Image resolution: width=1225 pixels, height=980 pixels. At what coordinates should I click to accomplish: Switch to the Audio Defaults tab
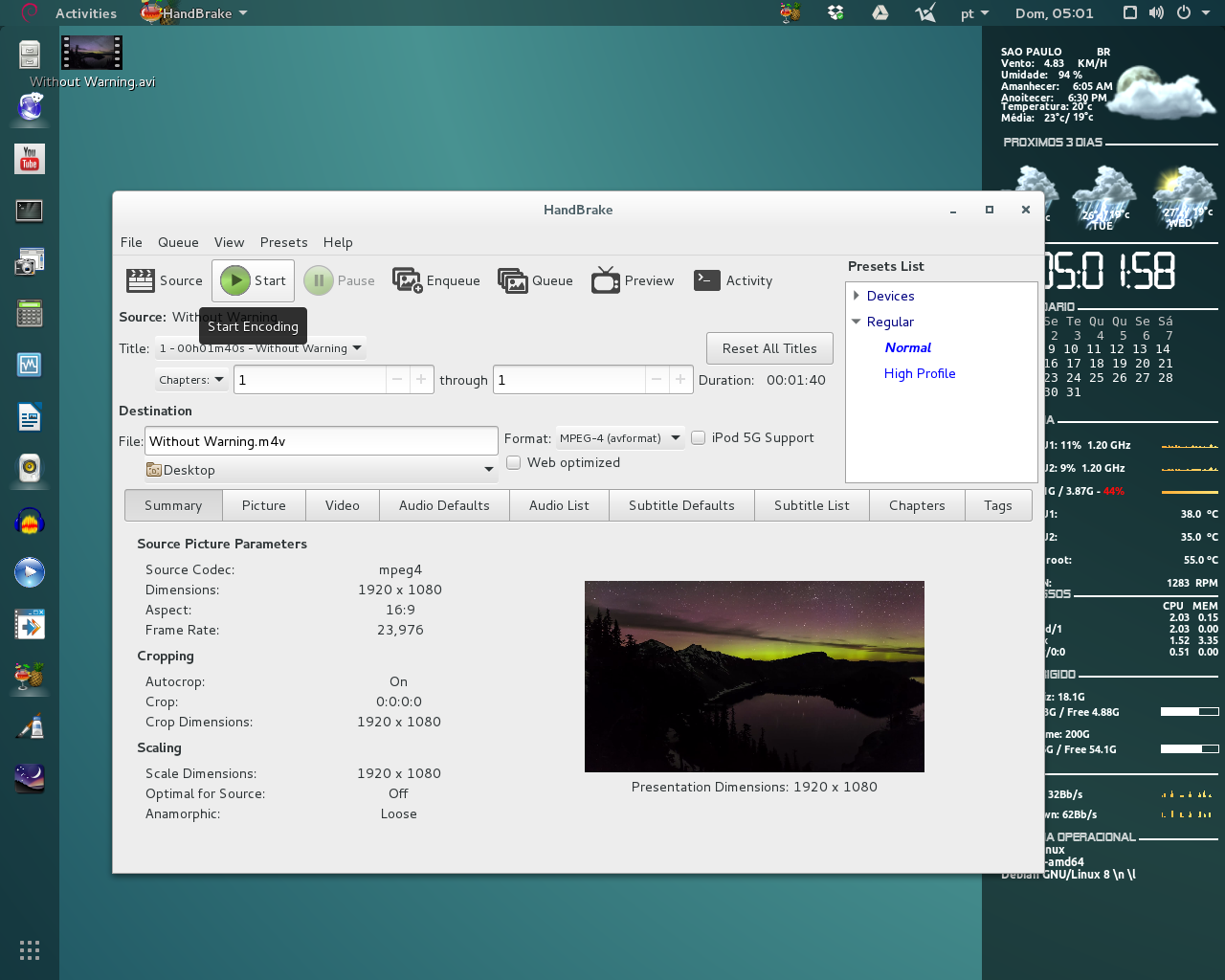pyautogui.click(x=444, y=505)
